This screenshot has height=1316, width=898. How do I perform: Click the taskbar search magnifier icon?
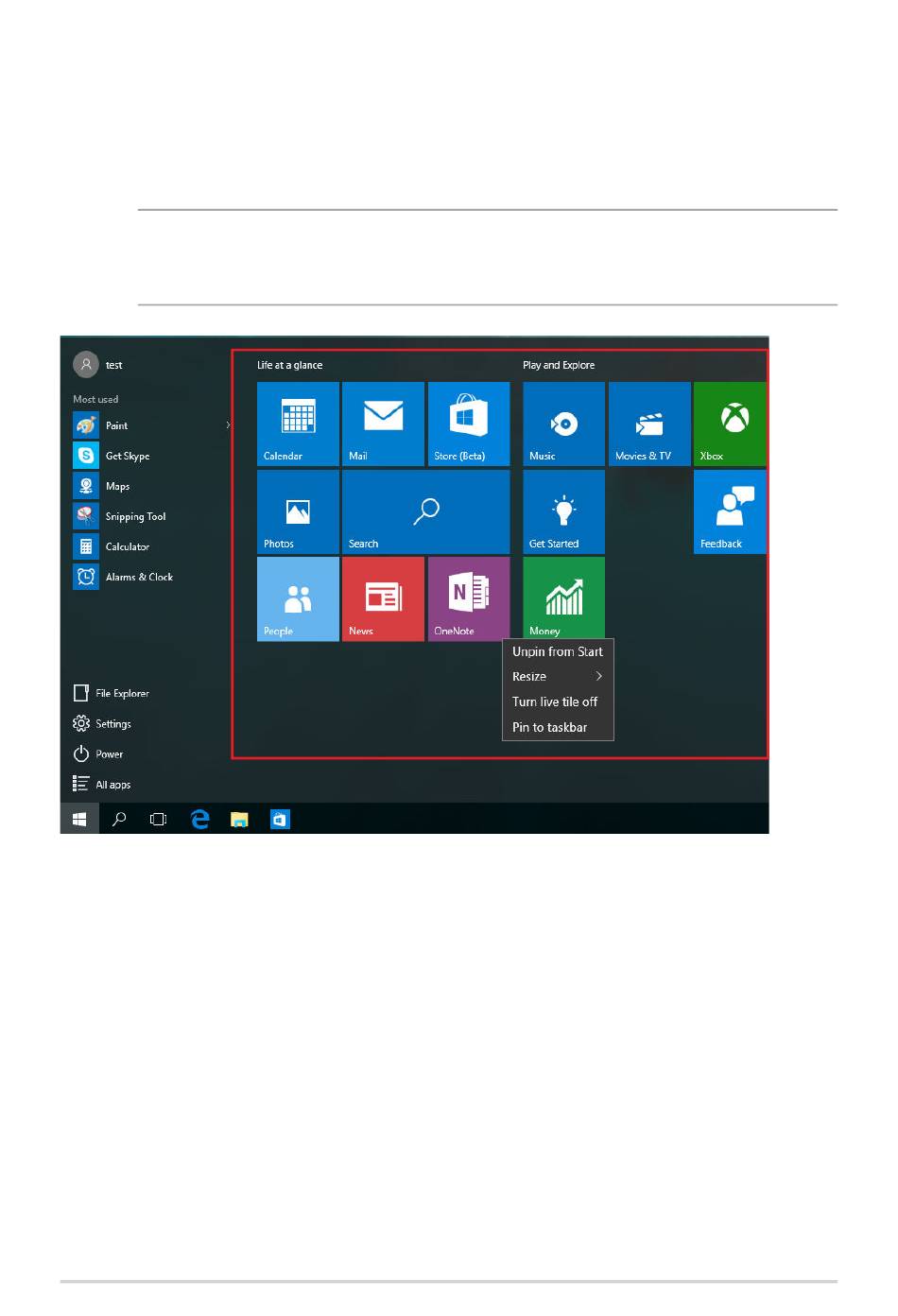[119, 819]
